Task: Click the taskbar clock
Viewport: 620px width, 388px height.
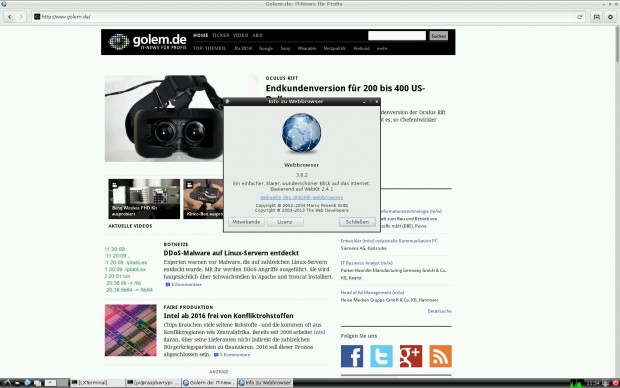Action: (x=593, y=382)
